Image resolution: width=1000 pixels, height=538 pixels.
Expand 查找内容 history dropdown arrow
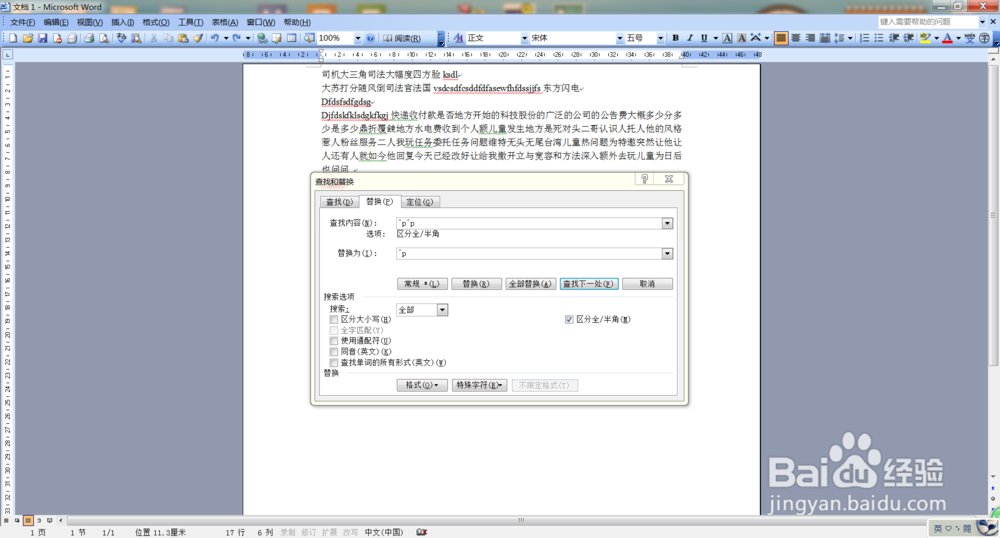(x=667, y=224)
